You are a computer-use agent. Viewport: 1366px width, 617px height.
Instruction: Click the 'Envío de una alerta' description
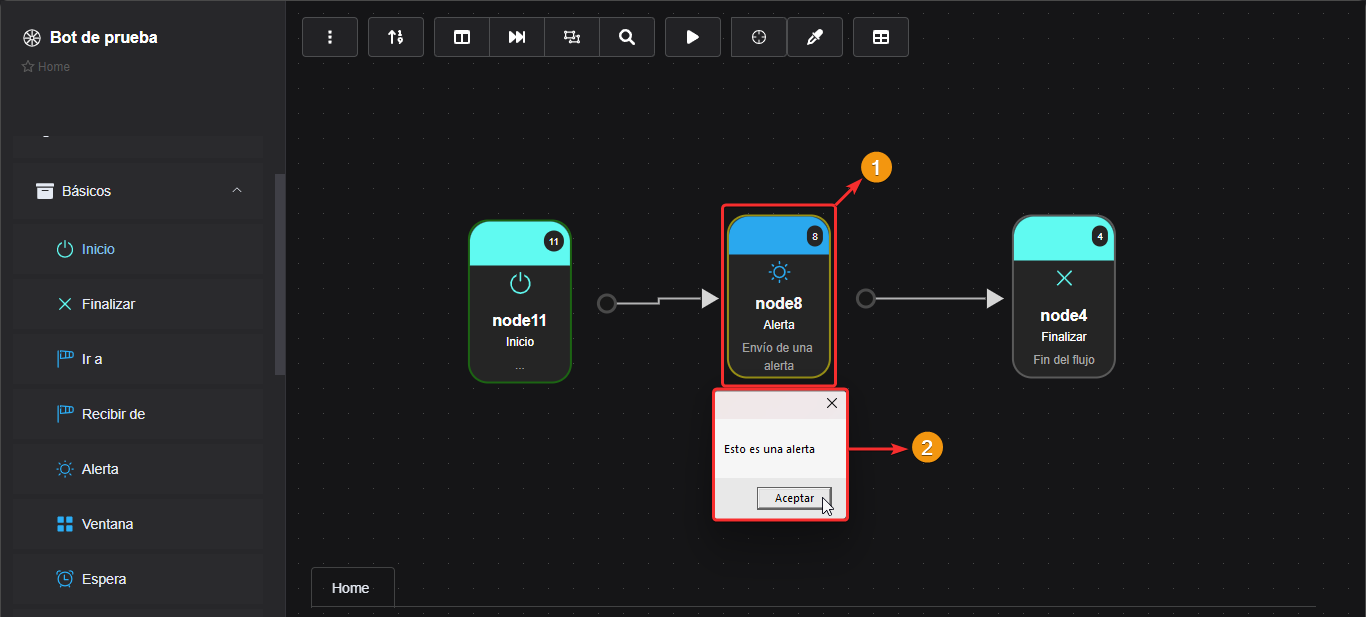(x=779, y=357)
